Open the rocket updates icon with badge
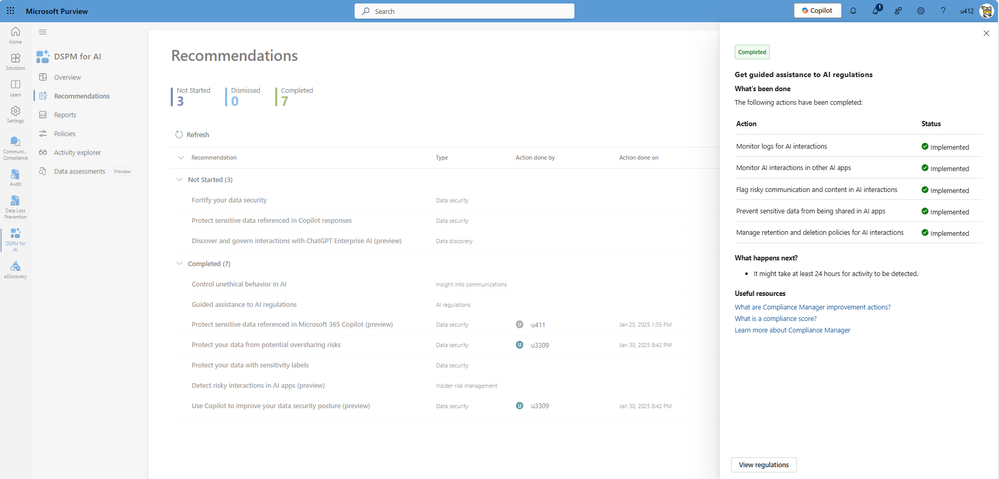Viewport: 999px width, 479px height. (877, 10)
